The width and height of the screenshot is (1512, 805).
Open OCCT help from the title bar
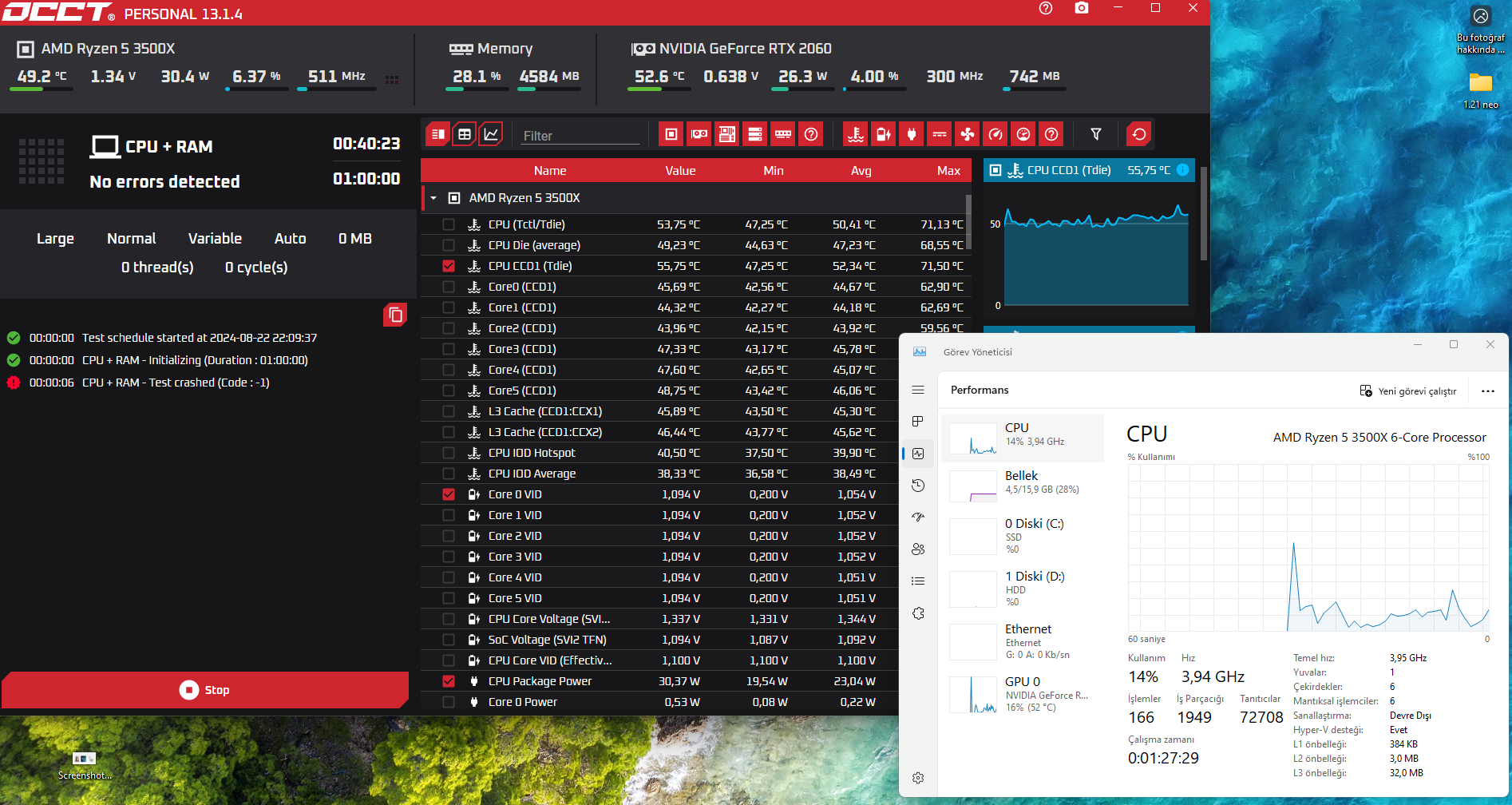coord(1046,8)
